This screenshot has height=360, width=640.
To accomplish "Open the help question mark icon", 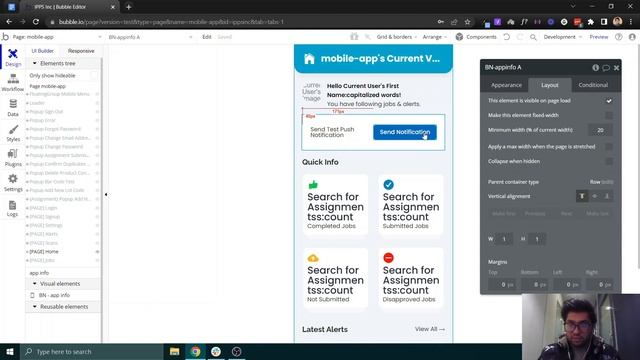I will 619,37.
